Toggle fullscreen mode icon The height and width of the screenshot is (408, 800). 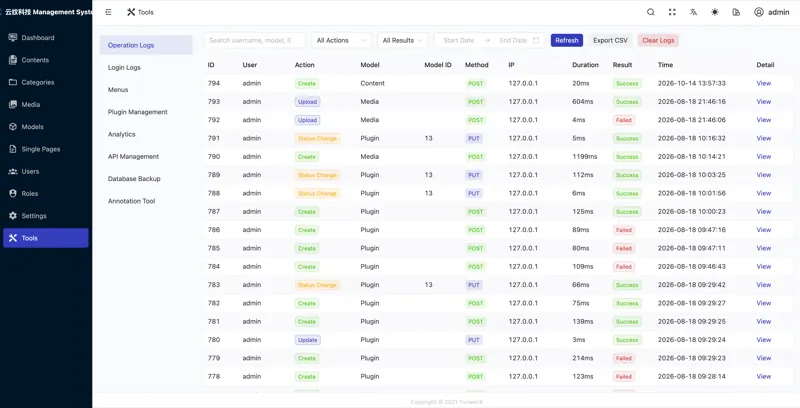pos(672,12)
